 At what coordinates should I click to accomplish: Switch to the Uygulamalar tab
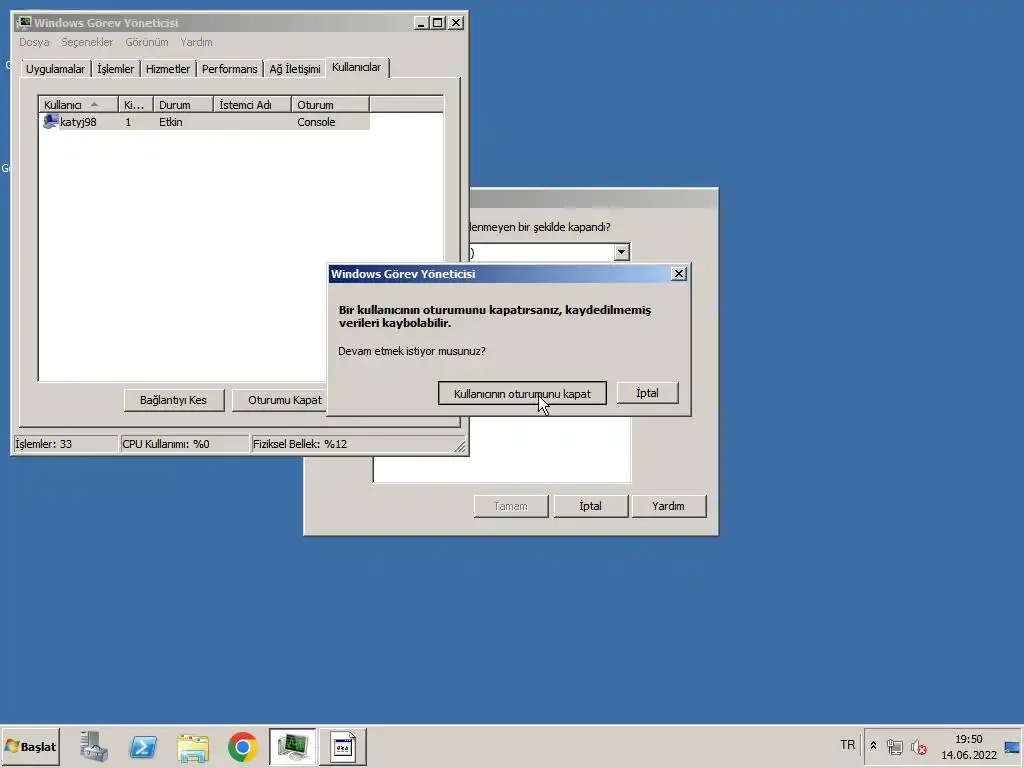[x=56, y=69]
